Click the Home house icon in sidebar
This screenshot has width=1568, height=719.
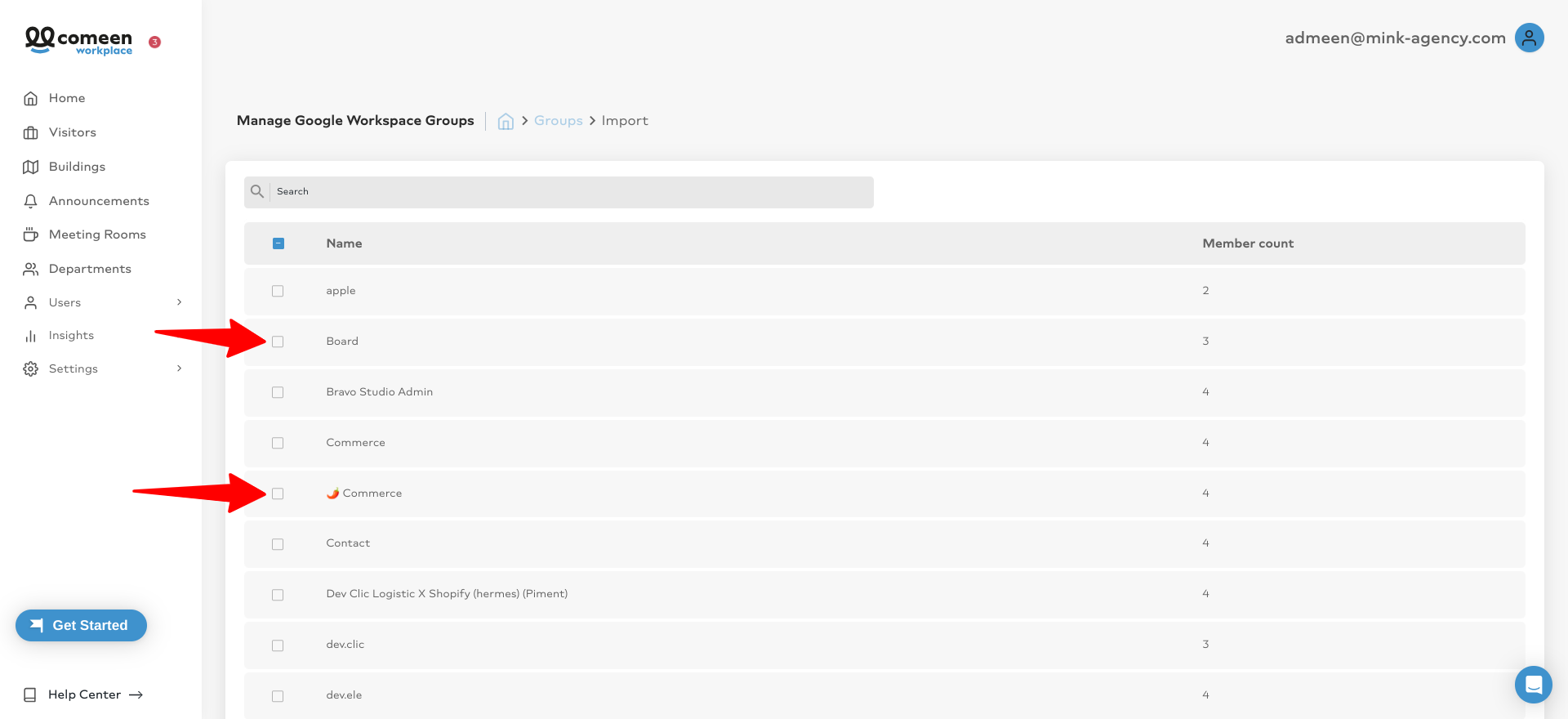(31, 98)
